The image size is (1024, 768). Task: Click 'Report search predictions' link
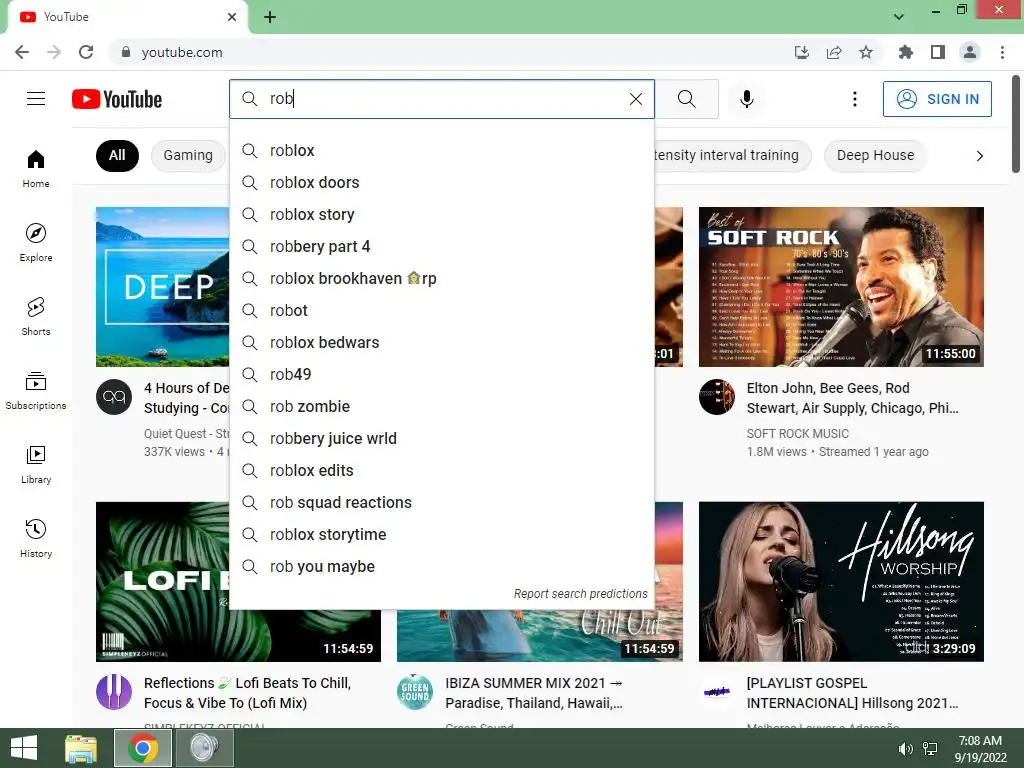tap(580, 594)
